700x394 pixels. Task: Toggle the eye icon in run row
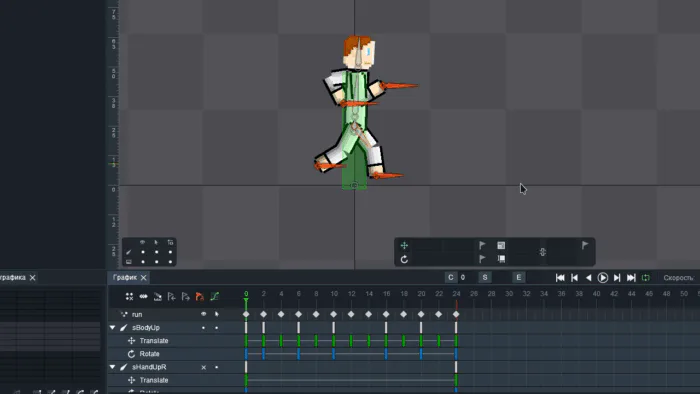tap(204, 314)
